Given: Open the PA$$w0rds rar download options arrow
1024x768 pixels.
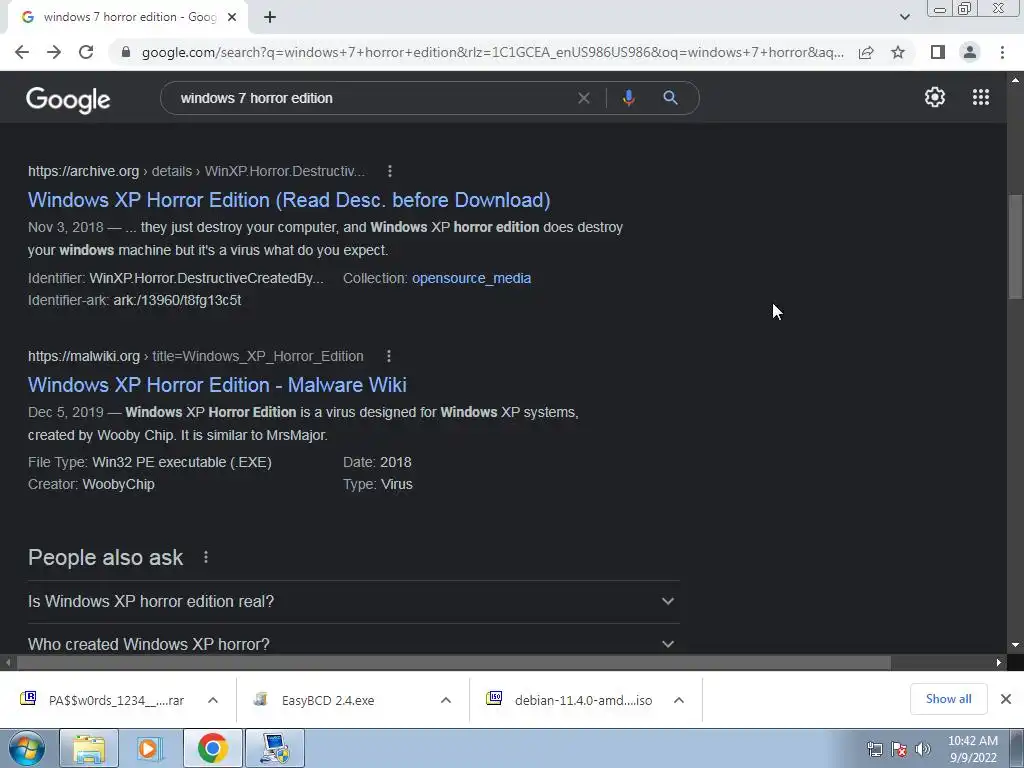Looking at the screenshot, I should (212, 700).
